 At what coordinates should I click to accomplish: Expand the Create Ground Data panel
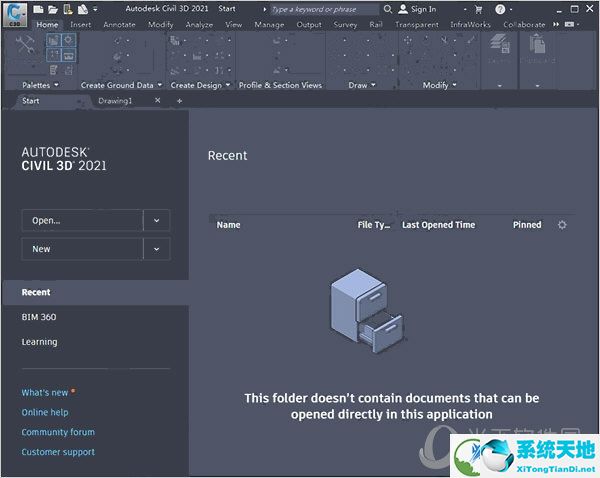160,85
